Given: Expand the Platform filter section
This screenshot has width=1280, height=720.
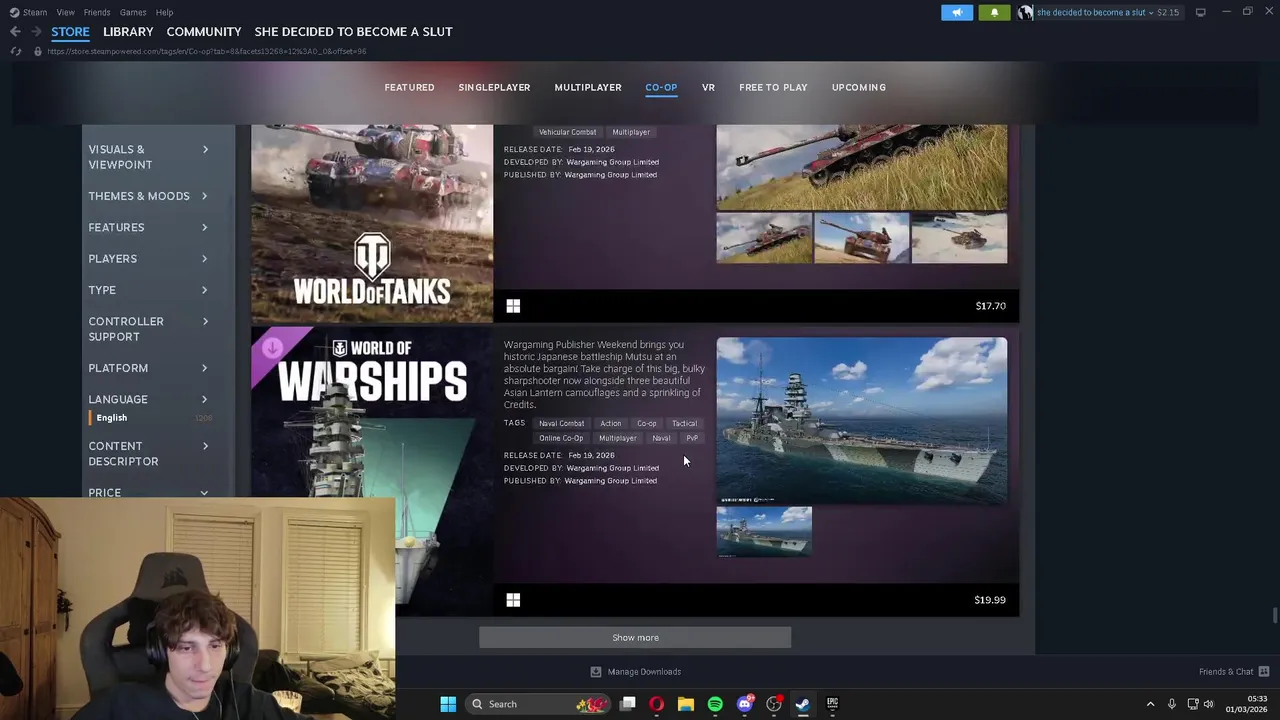Looking at the screenshot, I should (149, 368).
